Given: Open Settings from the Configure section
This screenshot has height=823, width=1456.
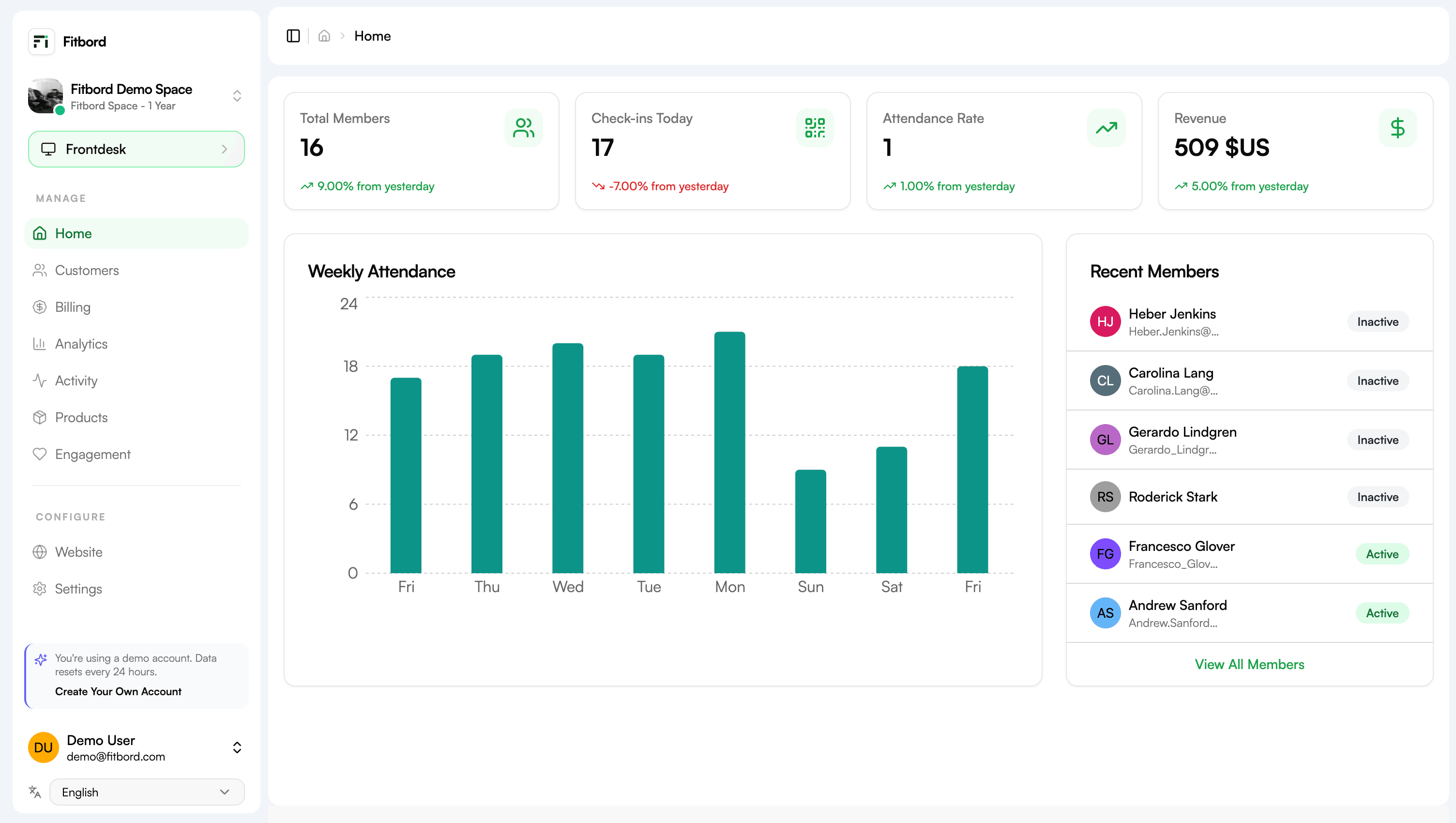Looking at the screenshot, I should pyautogui.click(x=78, y=588).
